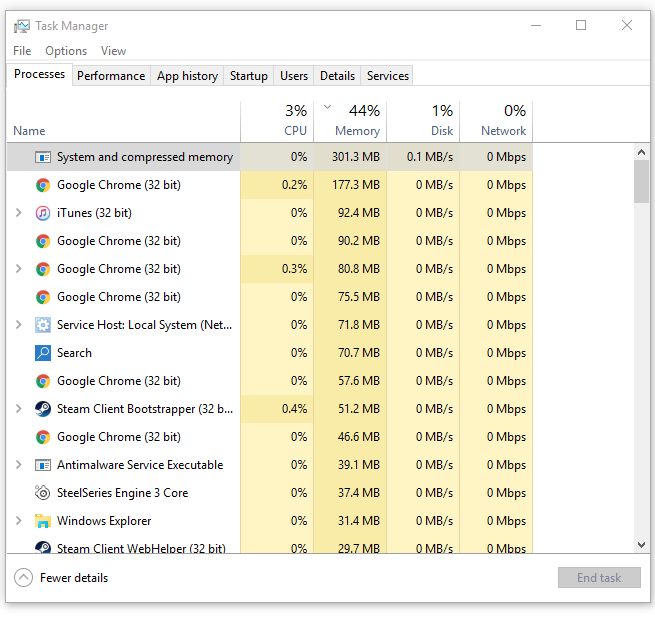Expand Service Host: Local System group
Screen dimensions: 655x620
pos(18,325)
